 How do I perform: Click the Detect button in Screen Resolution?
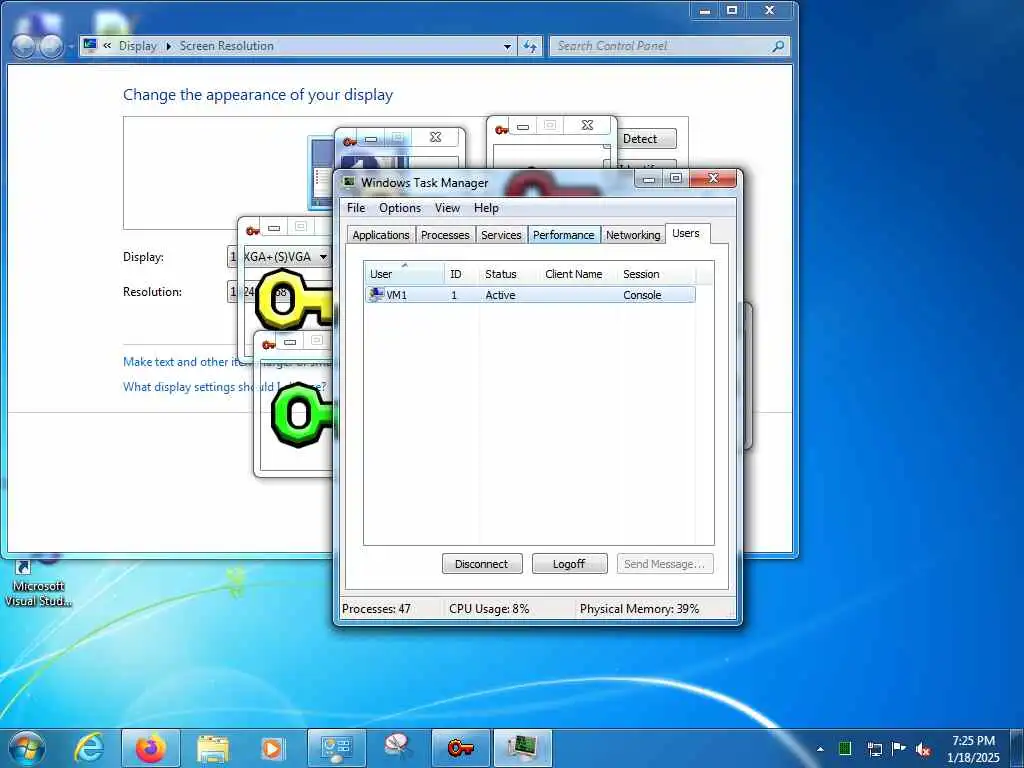point(647,138)
